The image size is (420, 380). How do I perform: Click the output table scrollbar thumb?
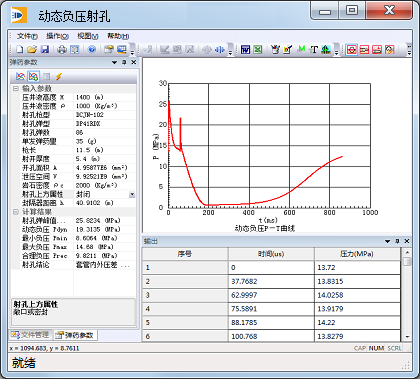point(407,261)
